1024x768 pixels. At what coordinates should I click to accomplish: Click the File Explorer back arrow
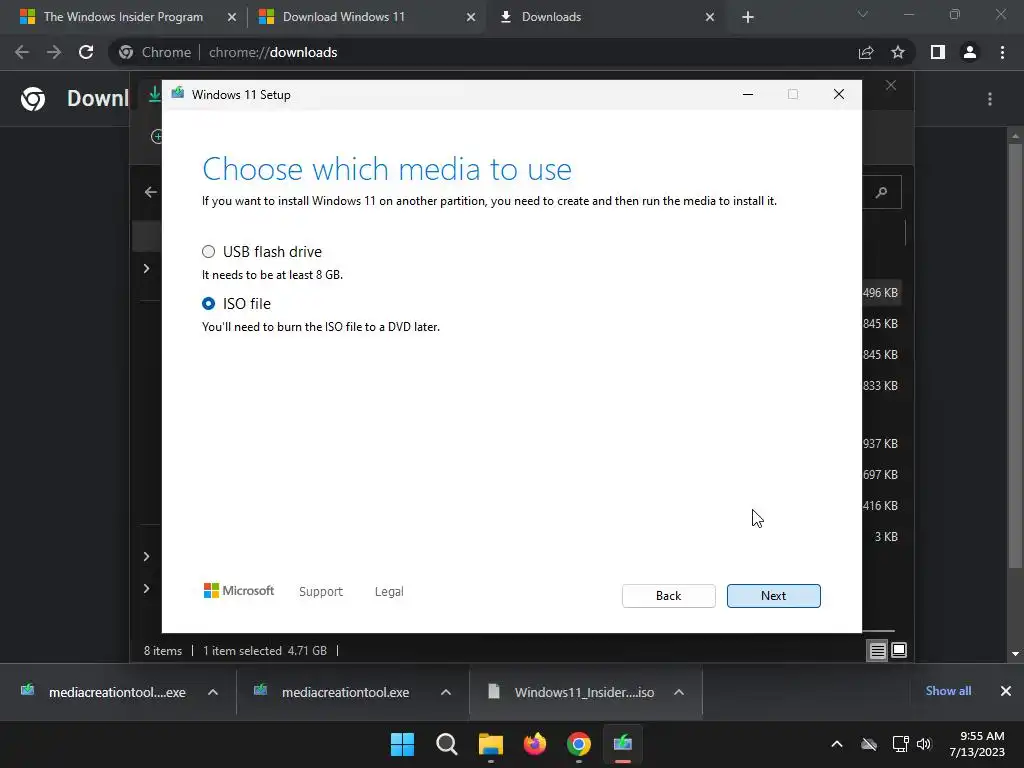[x=151, y=192]
